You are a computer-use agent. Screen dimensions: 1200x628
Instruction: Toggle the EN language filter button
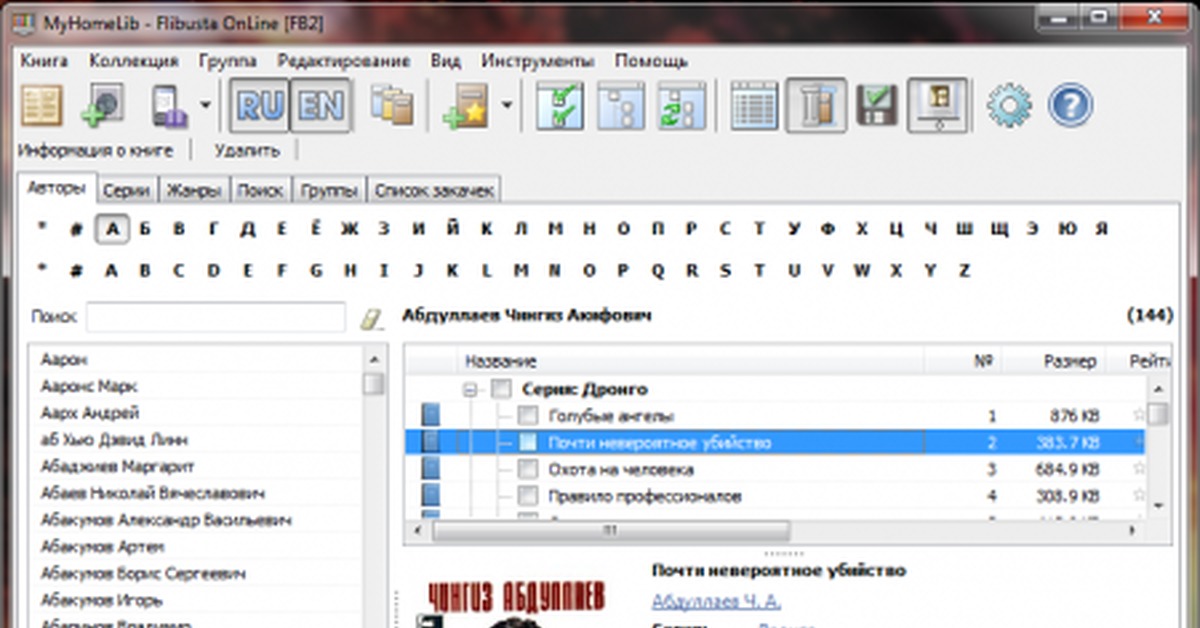point(320,105)
